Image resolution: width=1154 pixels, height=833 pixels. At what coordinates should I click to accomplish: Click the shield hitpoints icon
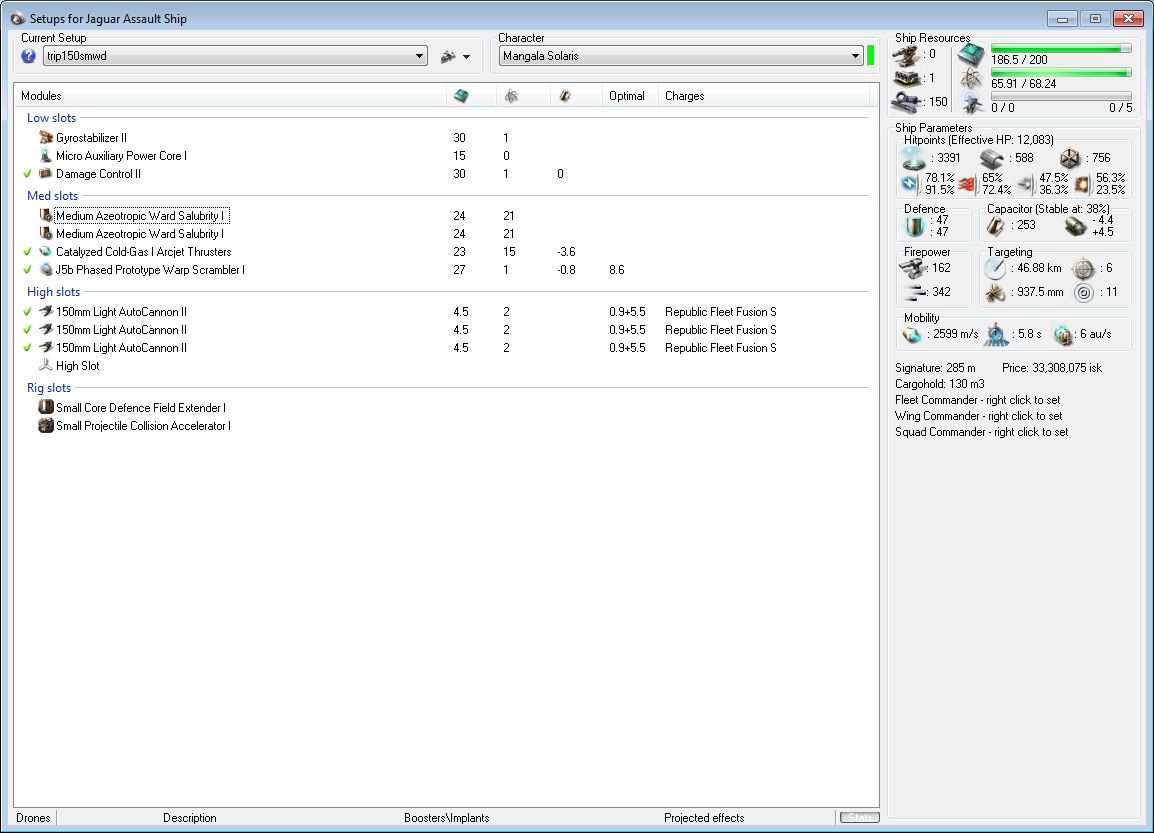pyautogui.click(x=915, y=158)
